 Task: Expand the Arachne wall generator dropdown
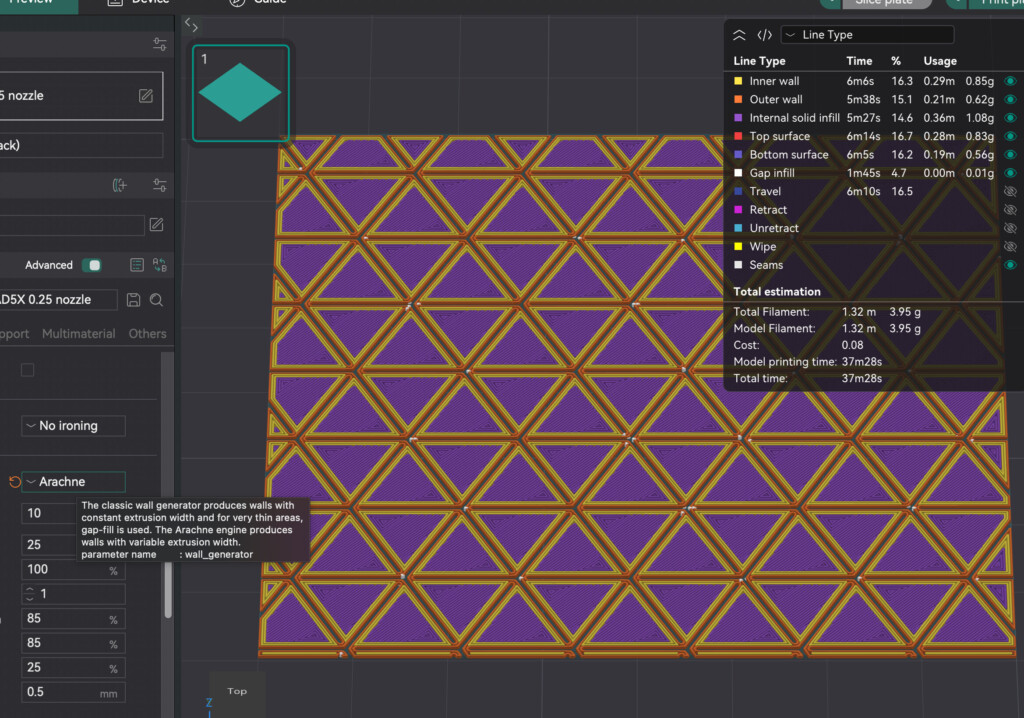tap(73, 482)
